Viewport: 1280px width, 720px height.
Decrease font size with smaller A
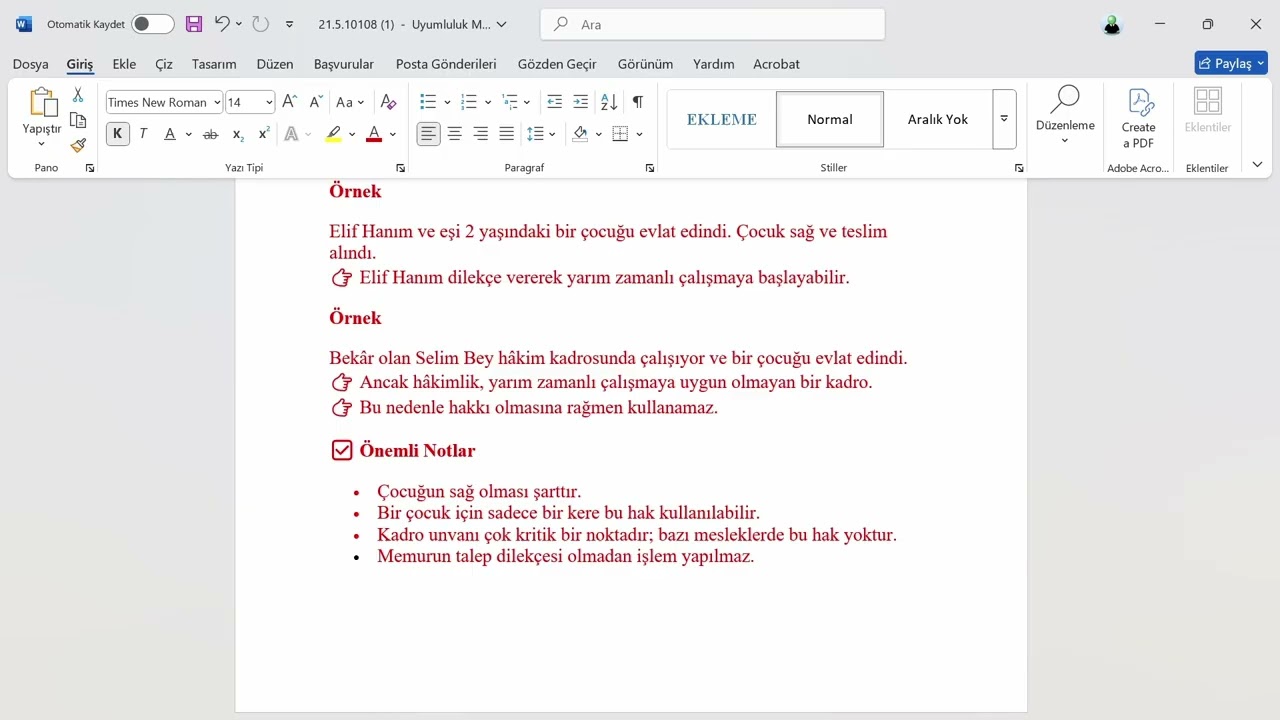(x=315, y=102)
